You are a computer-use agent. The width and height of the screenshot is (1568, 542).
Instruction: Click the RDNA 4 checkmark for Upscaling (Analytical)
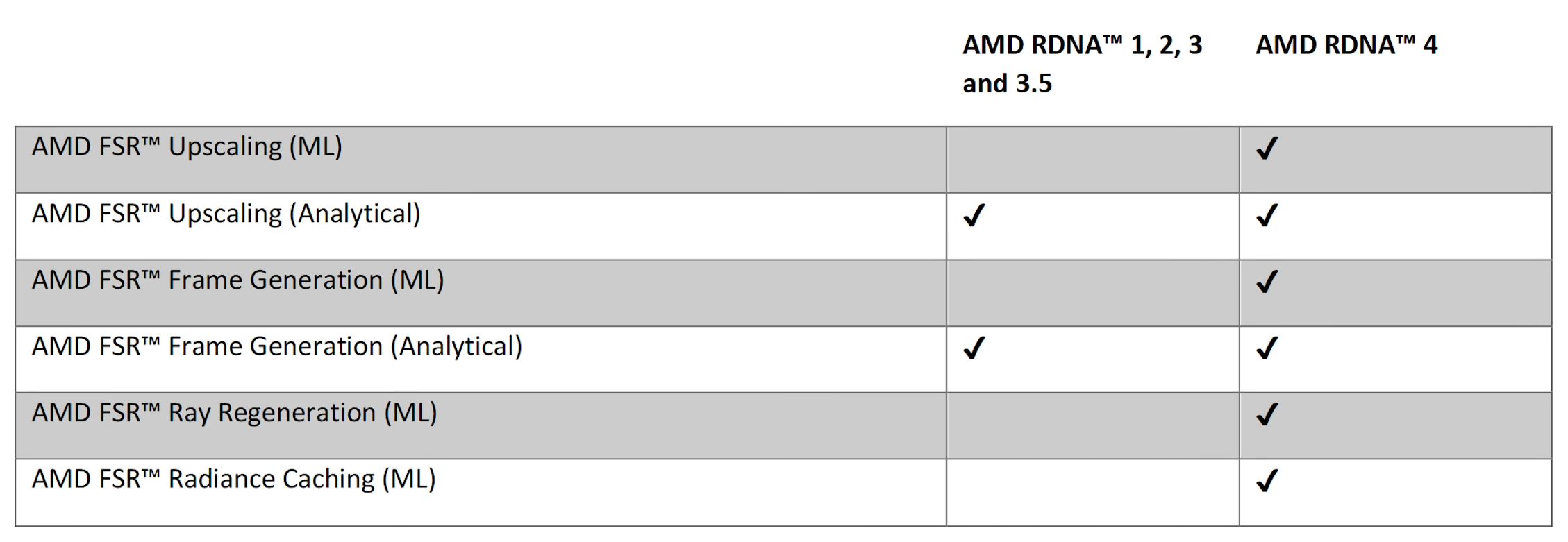[1267, 215]
